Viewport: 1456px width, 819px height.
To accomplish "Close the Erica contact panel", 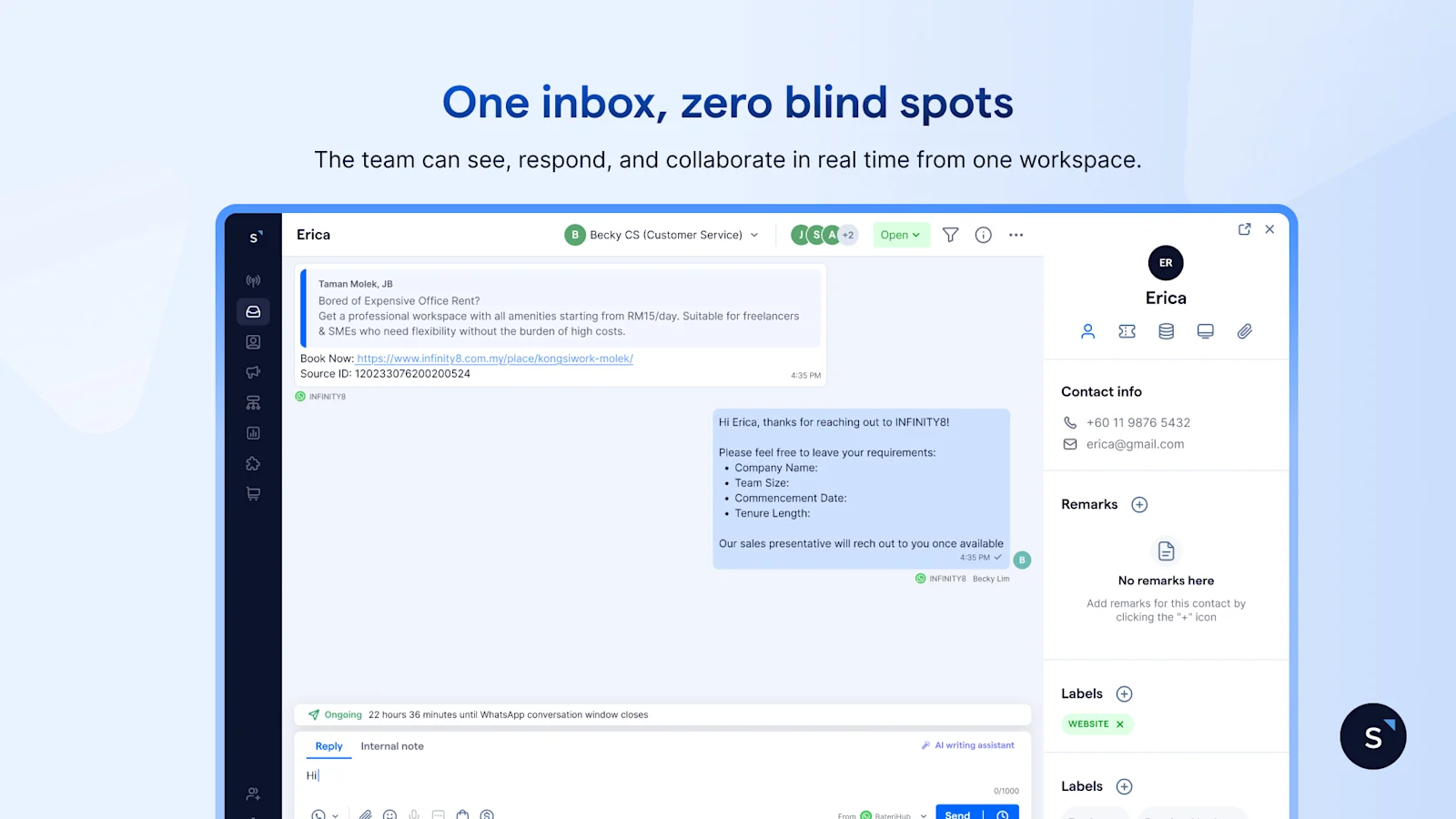I will (x=1269, y=229).
